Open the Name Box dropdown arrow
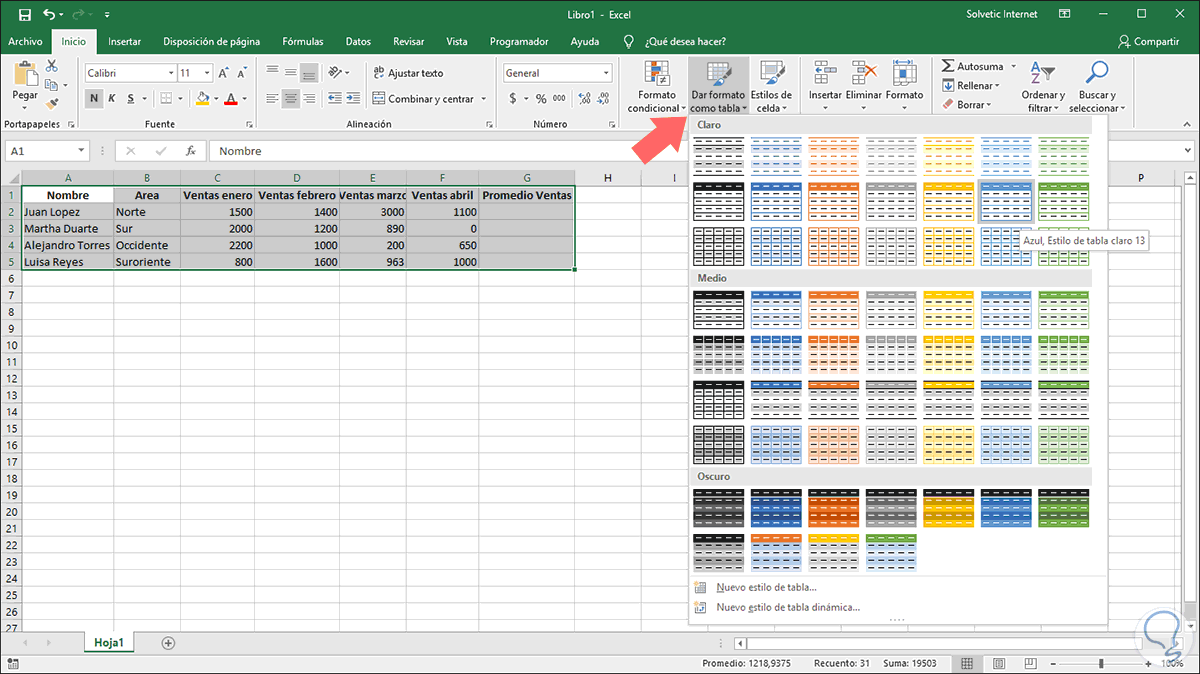This screenshot has height=674, width=1200. (x=81, y=151)
